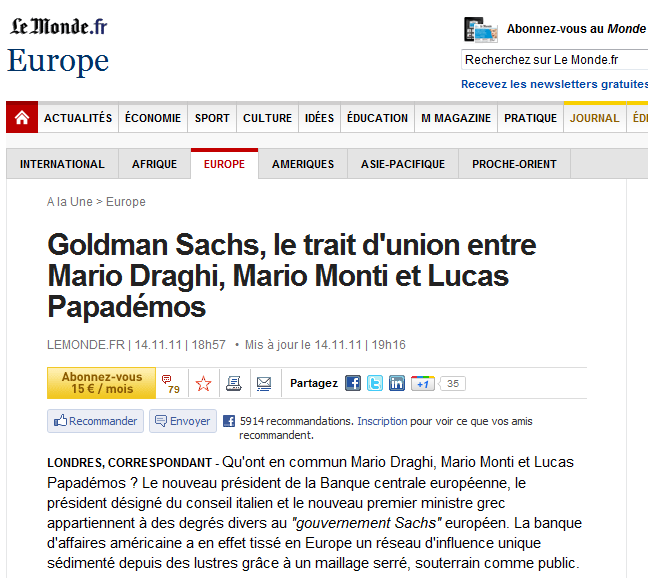Screen dimensions: 648x578
Task: Click the Le Monde.fr logo
Action: [x=58, y=27]
